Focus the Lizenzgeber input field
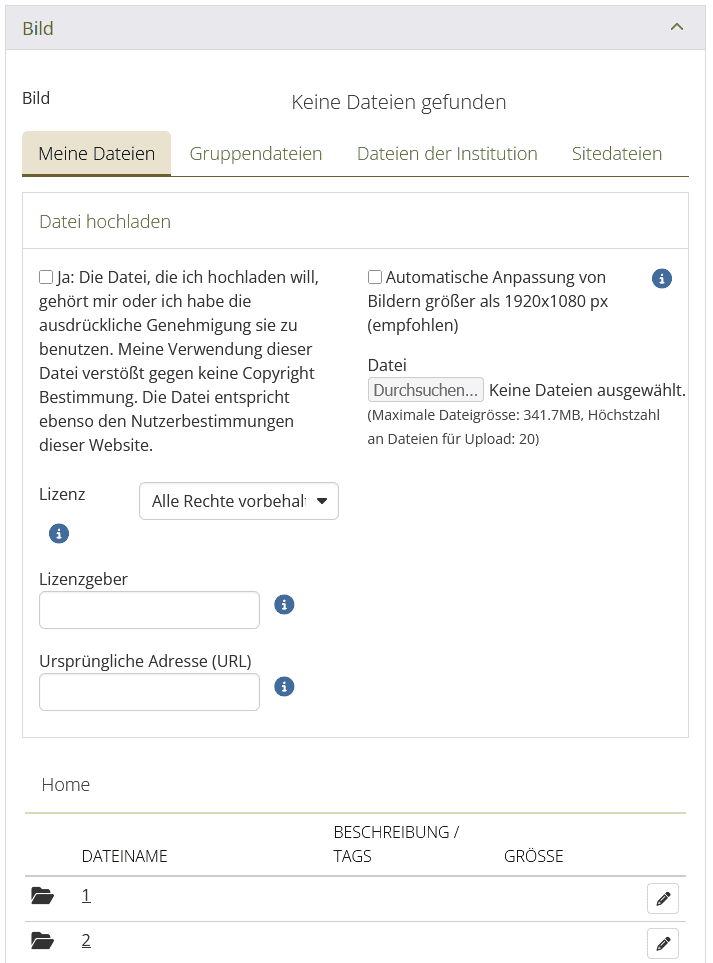Screen dimensions: 713x963 point(149,610)
